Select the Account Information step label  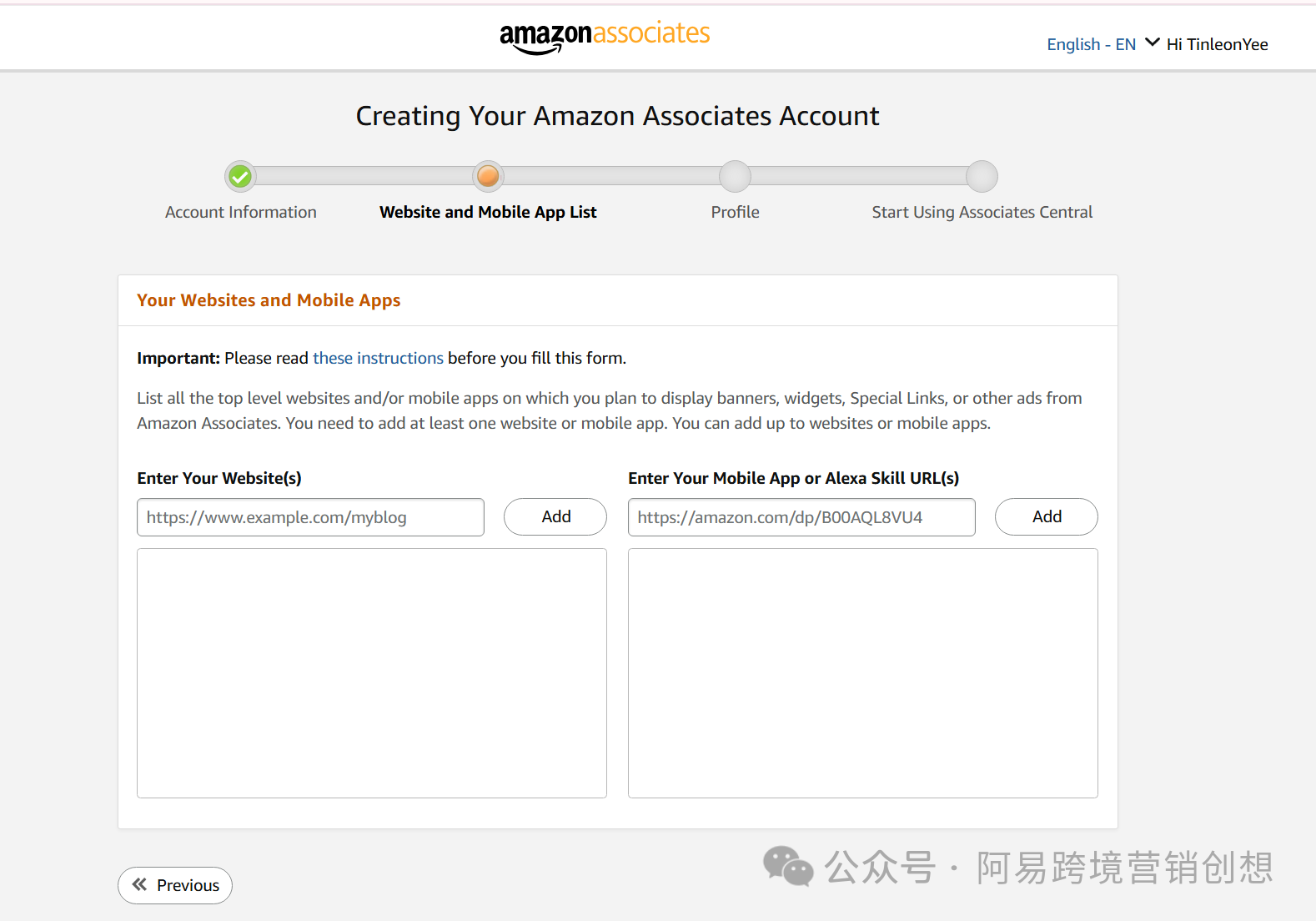pos(240,212)
